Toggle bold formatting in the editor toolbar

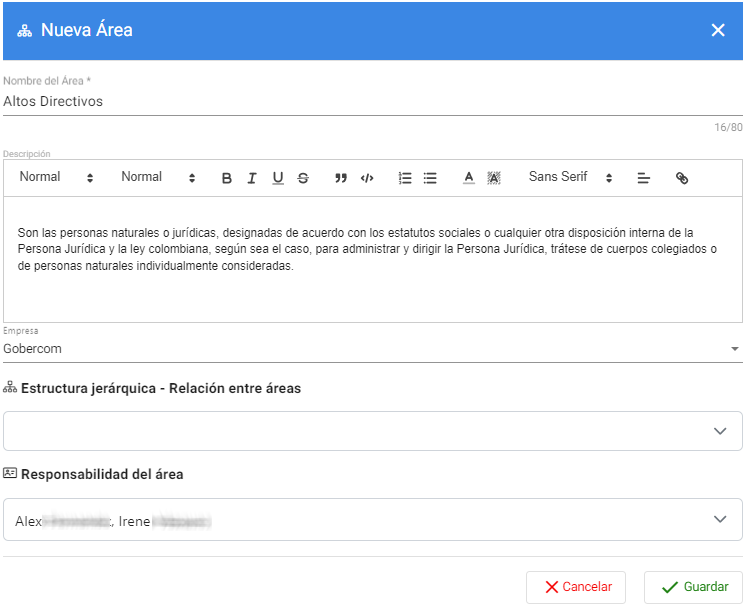coord(227,178)
